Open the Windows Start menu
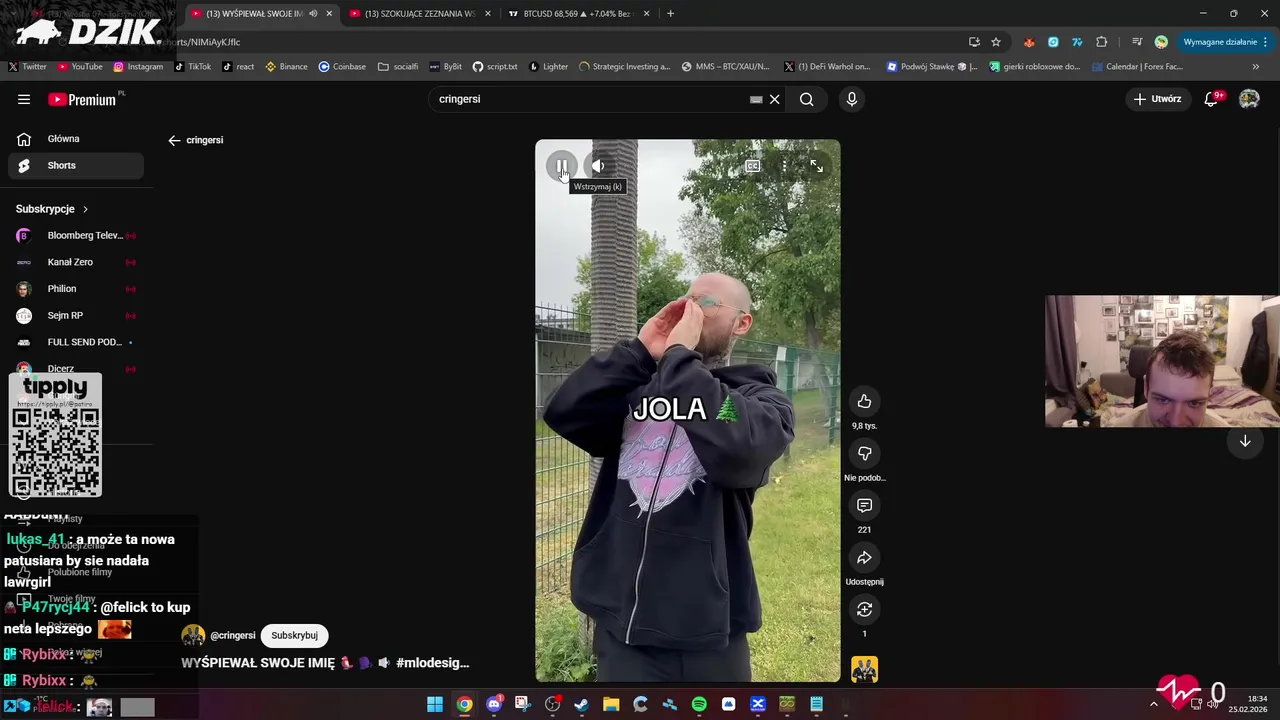The image size is (1280, 720). pyautogui.click(x=435, y=704)
